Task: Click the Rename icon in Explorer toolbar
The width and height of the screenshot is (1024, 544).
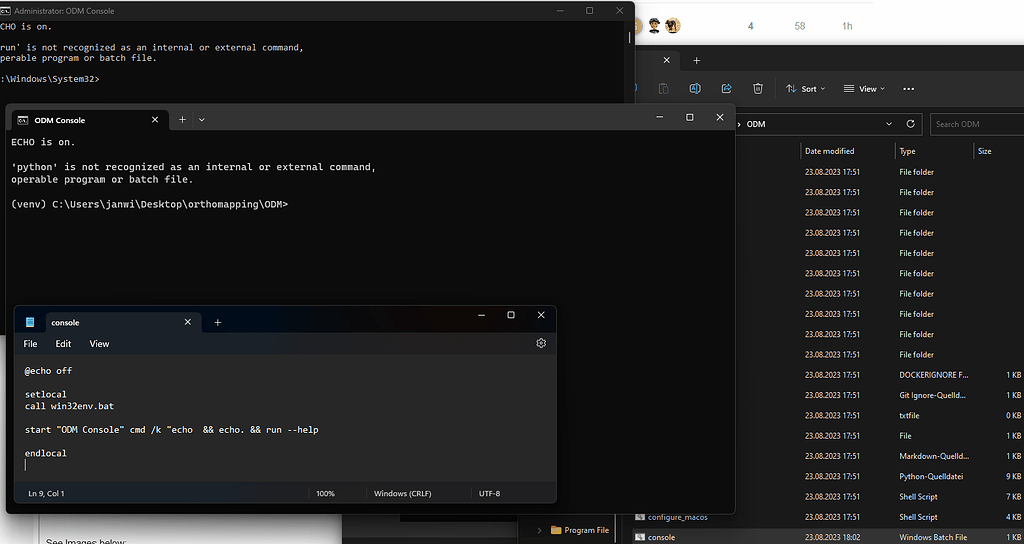Action: tap(695, 88)
